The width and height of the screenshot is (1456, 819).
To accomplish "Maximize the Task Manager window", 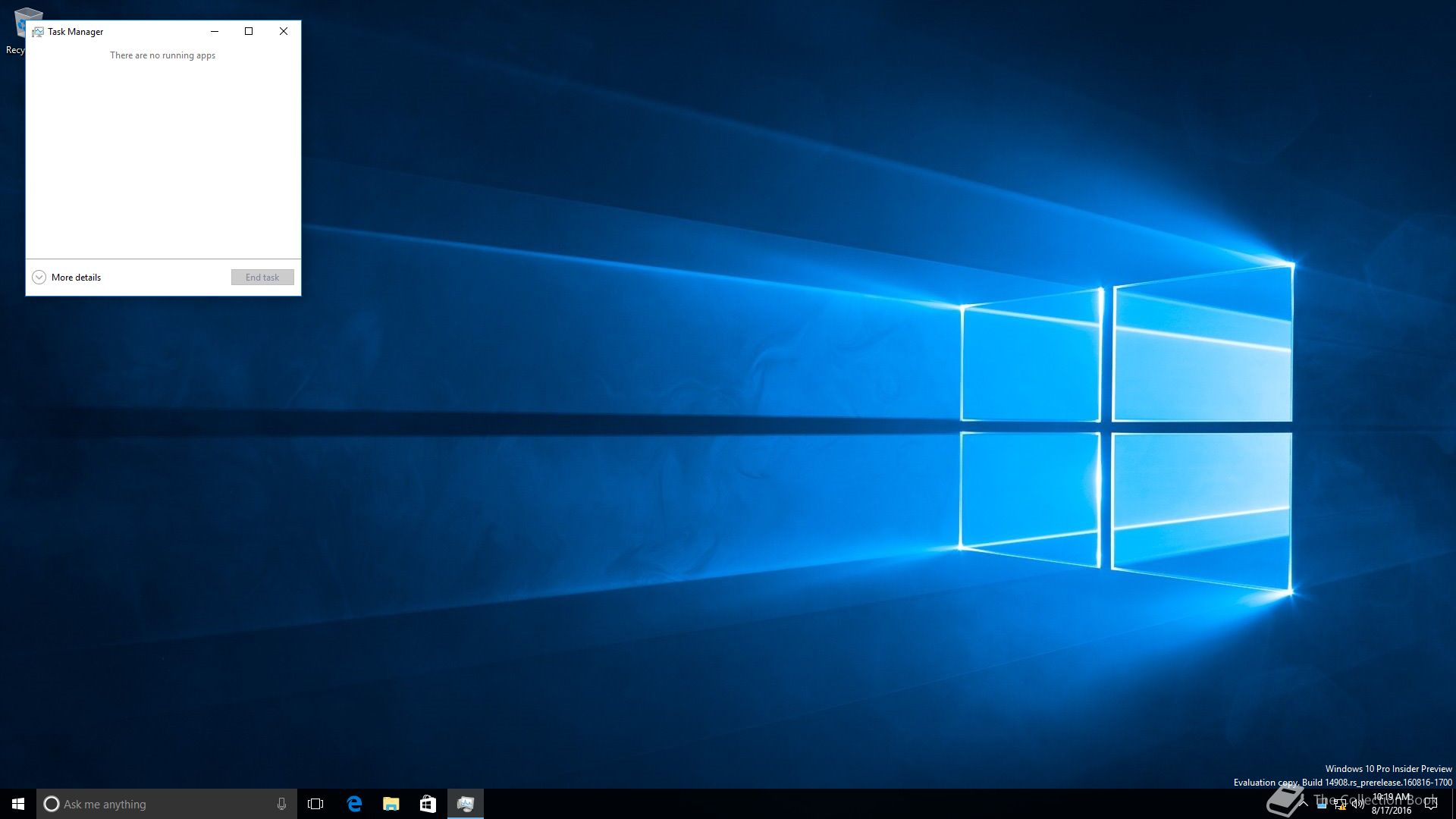I will 249,31.
